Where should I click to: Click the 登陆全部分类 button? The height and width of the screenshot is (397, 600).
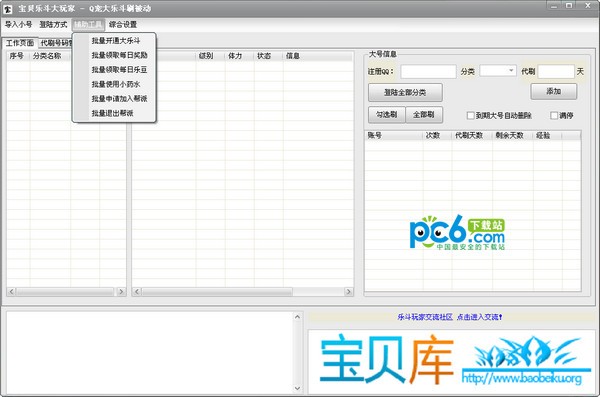[x=405, y=92]
